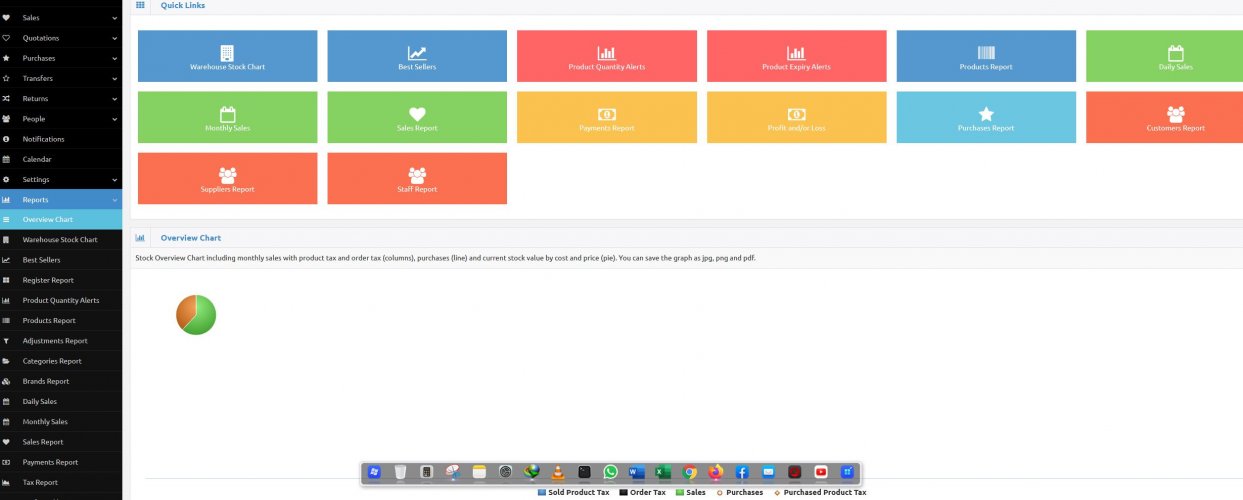Toggle the Purchases legend series

[x=739, y=492]
